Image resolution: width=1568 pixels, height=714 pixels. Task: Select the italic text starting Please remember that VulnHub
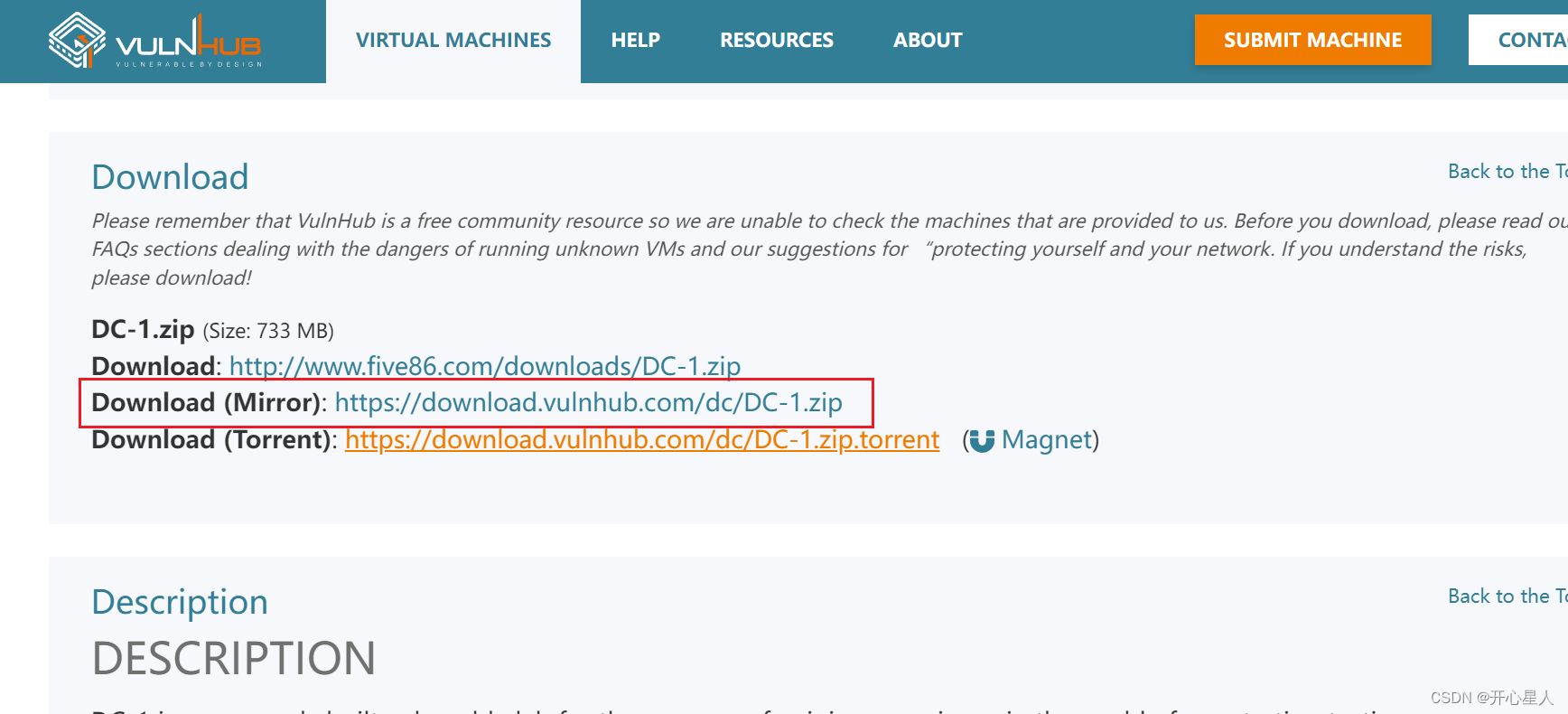point(829,249)
